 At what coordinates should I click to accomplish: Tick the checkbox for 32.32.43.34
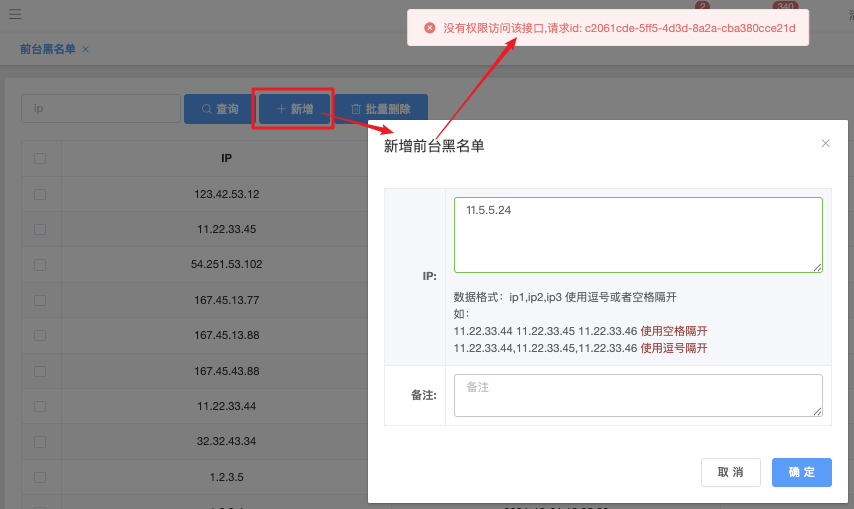click(40, 441)
